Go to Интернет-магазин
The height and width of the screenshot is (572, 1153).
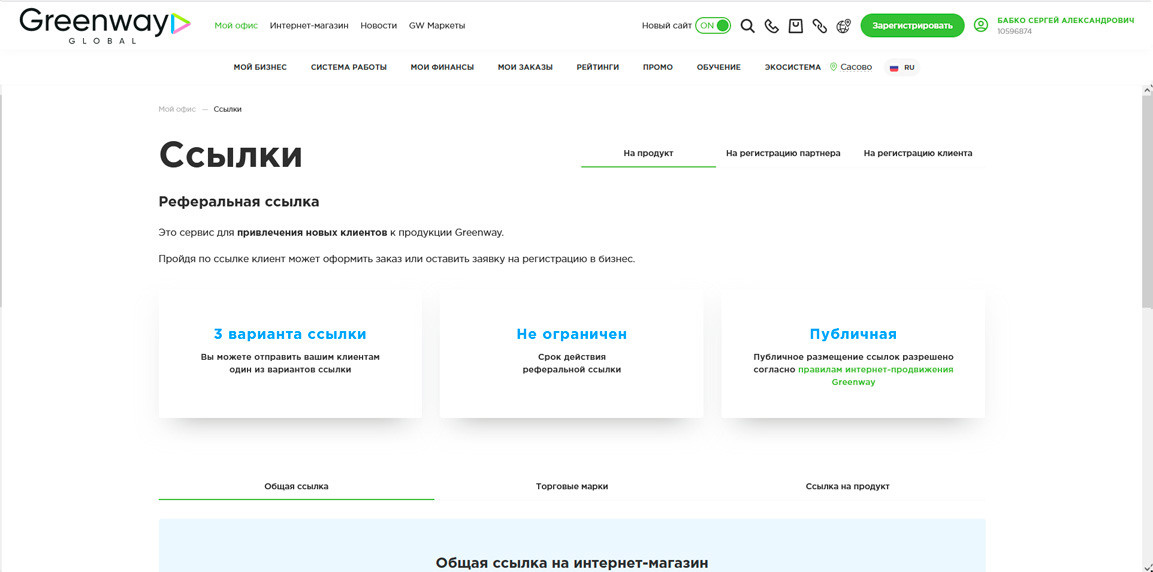pos(309,25)
